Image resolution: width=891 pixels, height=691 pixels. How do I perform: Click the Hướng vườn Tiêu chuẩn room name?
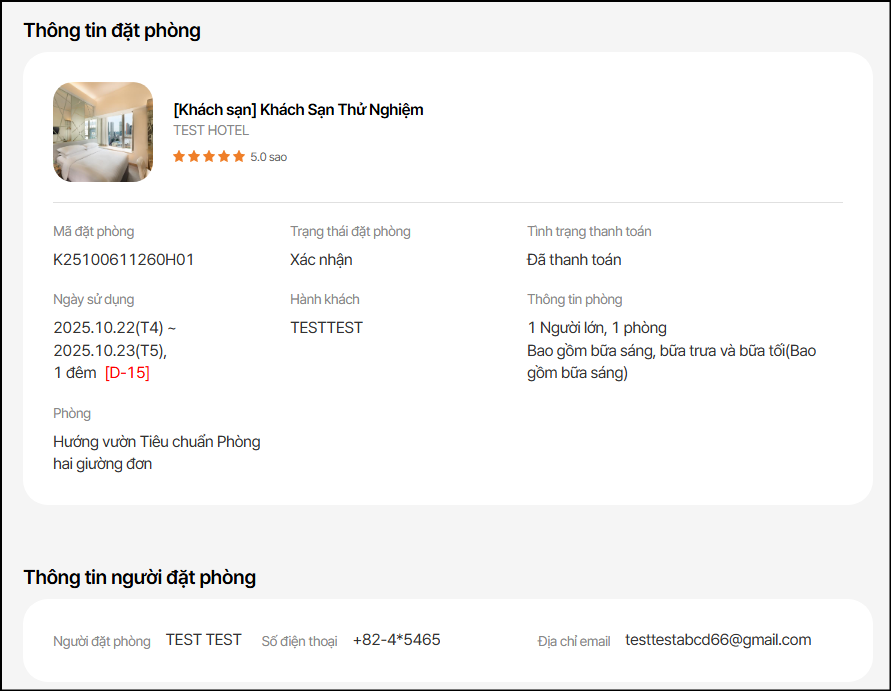(x=156, y=442)
